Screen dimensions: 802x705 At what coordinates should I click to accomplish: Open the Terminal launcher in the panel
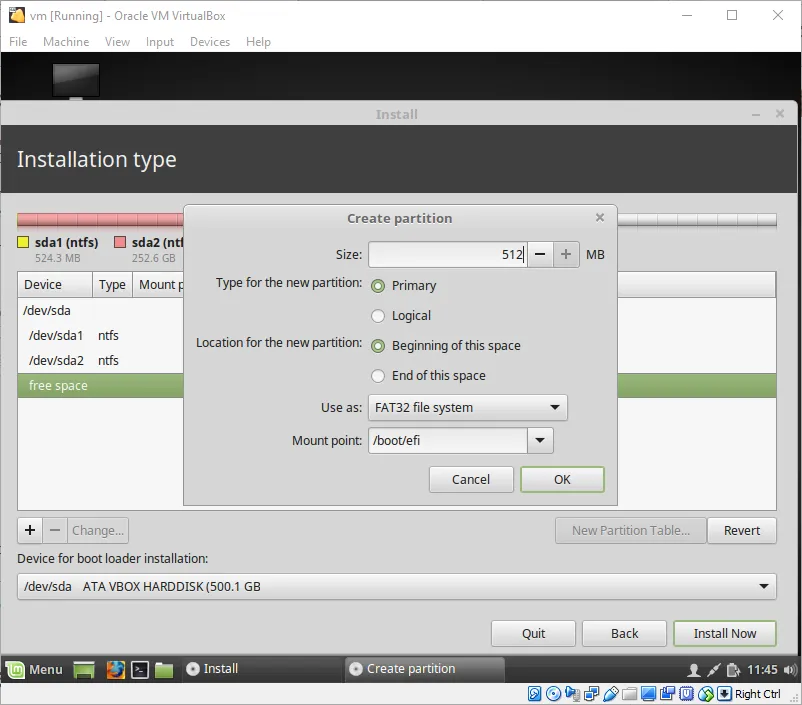140,669
